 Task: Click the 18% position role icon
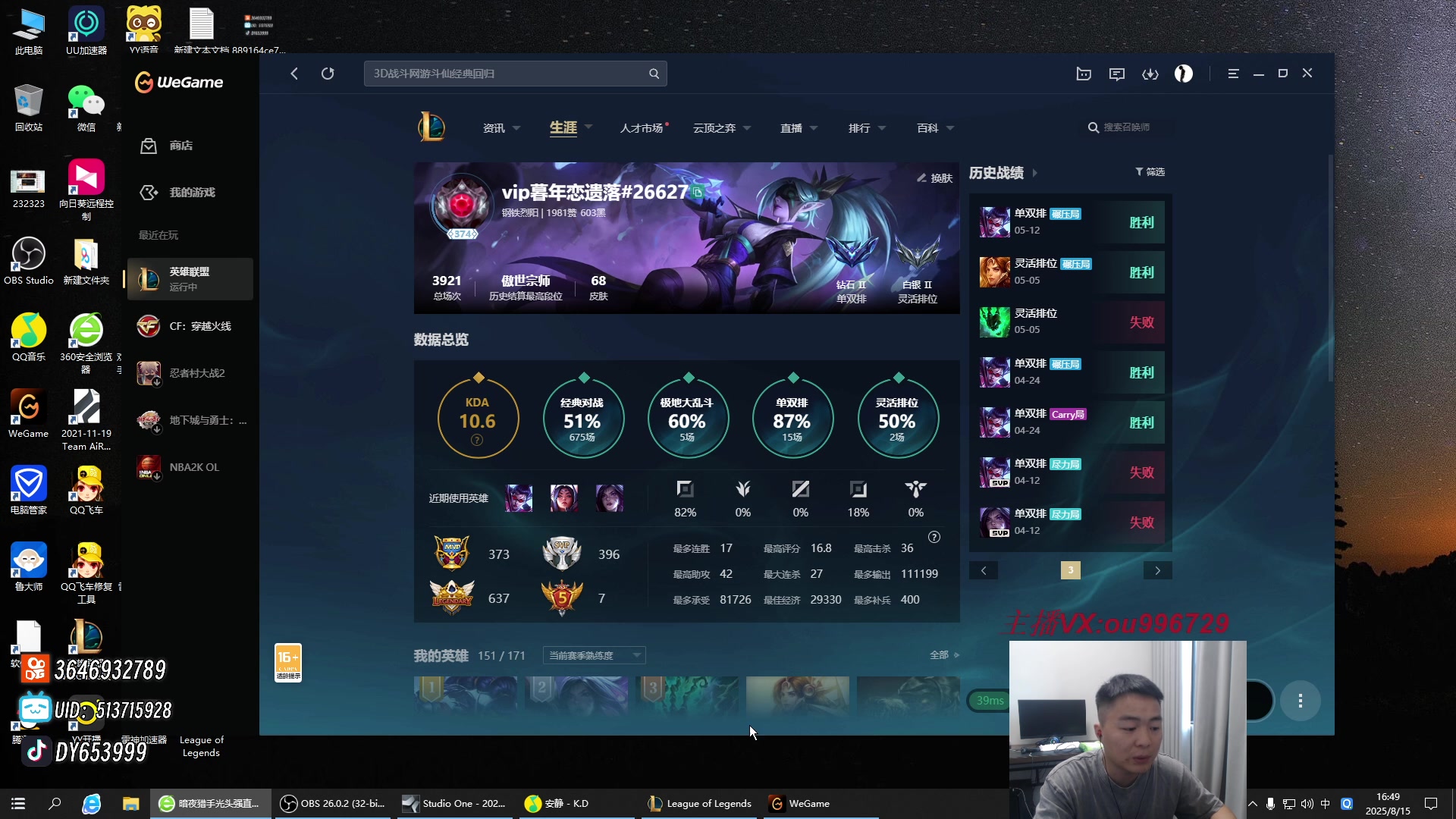[x=858, y=489]
